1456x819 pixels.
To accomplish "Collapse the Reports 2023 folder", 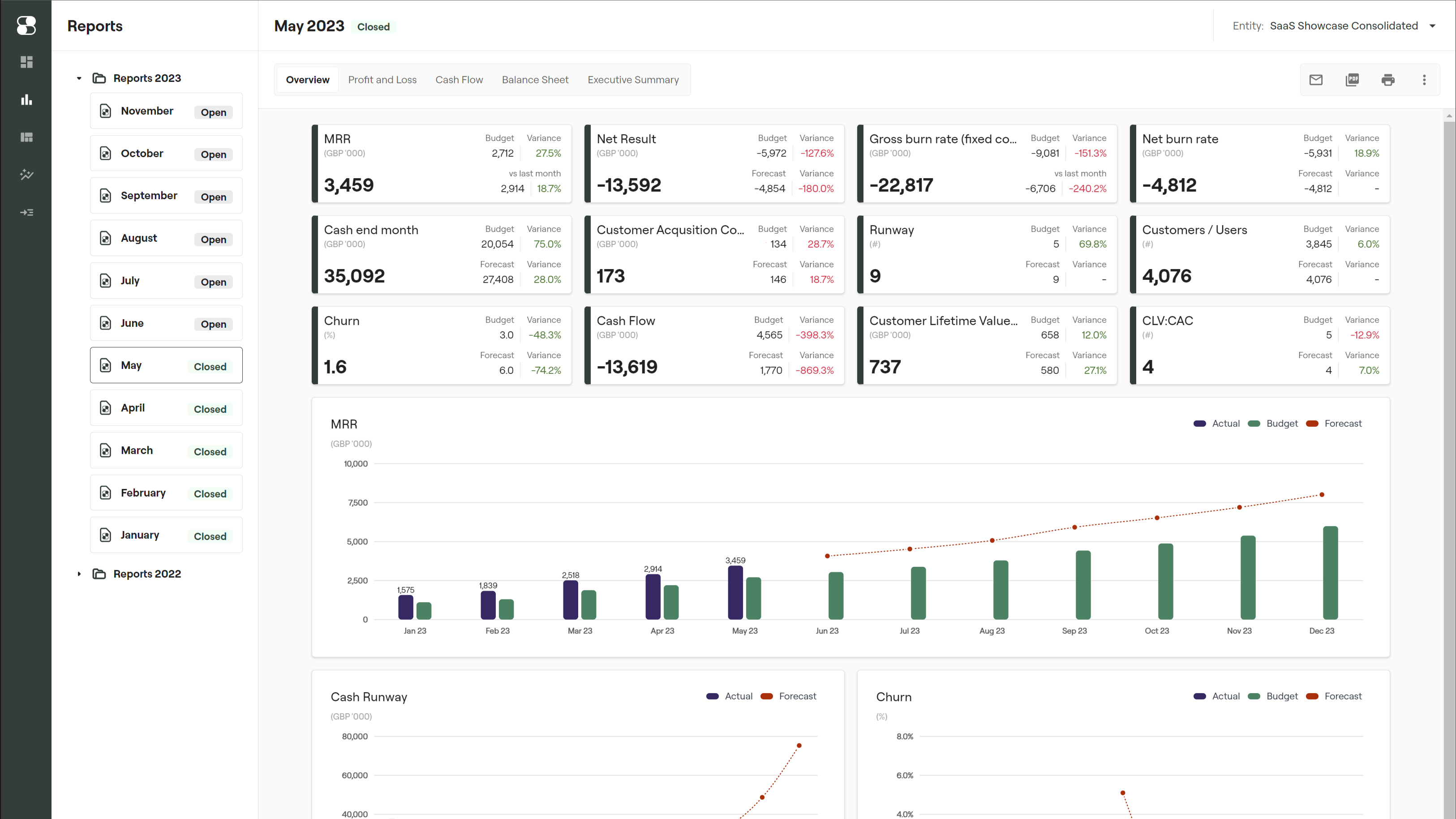I will point(79,78).
